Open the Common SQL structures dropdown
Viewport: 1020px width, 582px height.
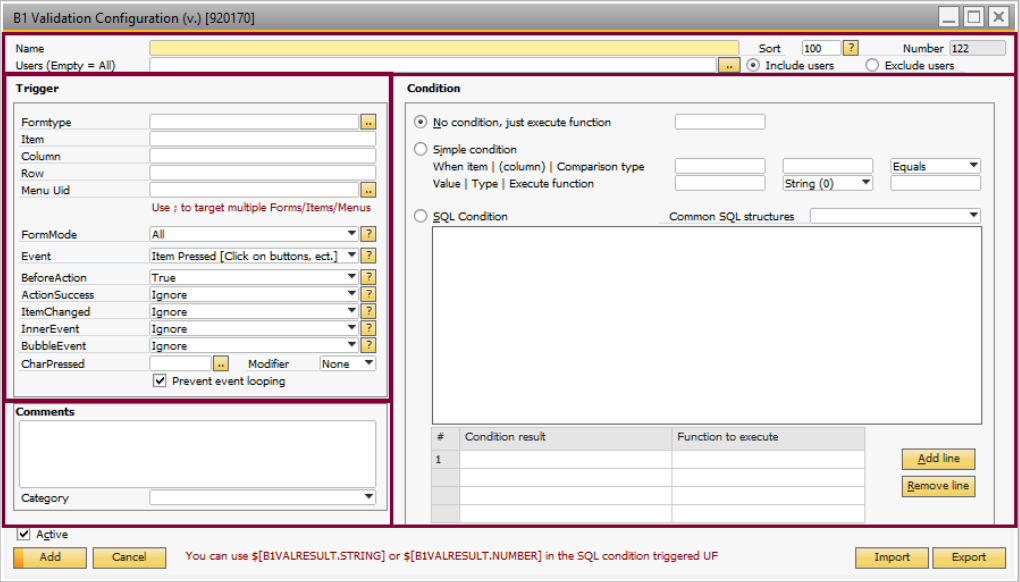(896, 216)
